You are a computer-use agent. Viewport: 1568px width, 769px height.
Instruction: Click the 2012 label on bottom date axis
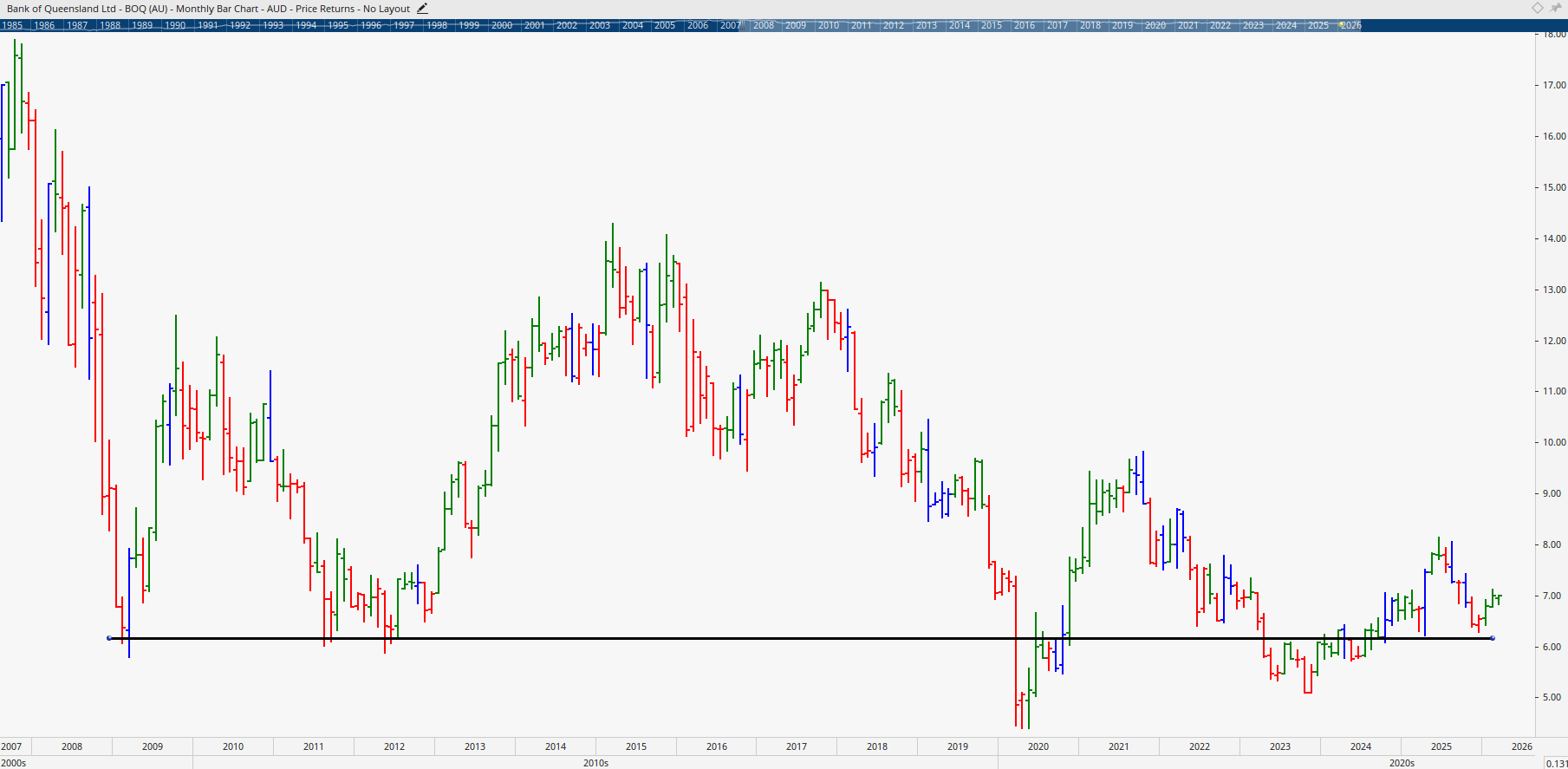(x=394, y=746)
